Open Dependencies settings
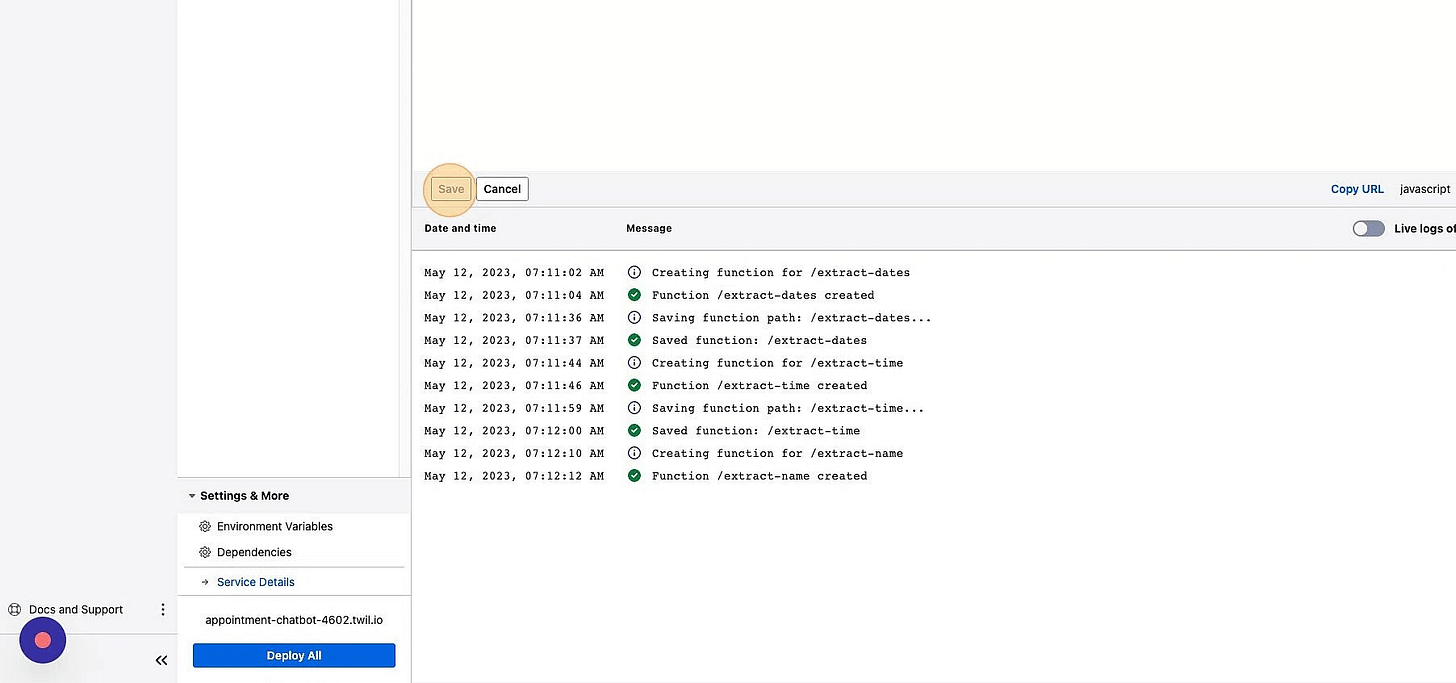This screenshot has width=1456, height=683. click(x=254, y=552)
